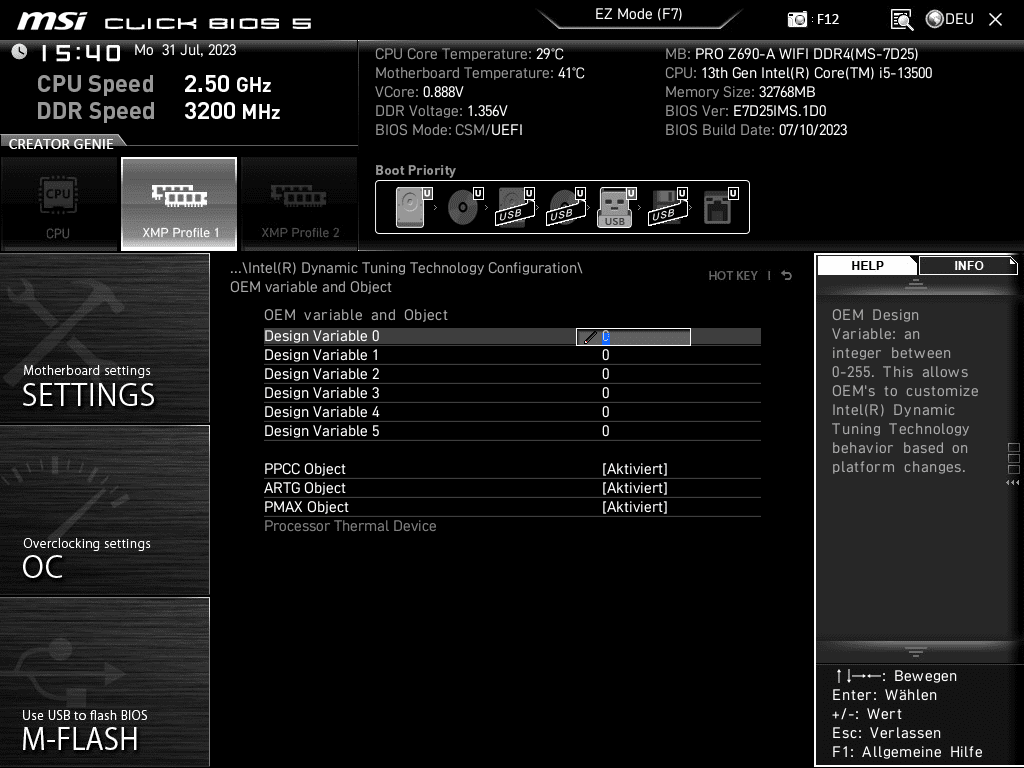Select the Design Variable 1 row
Viewport: 1024px width, 768px height.
click(x=512, y=355)
